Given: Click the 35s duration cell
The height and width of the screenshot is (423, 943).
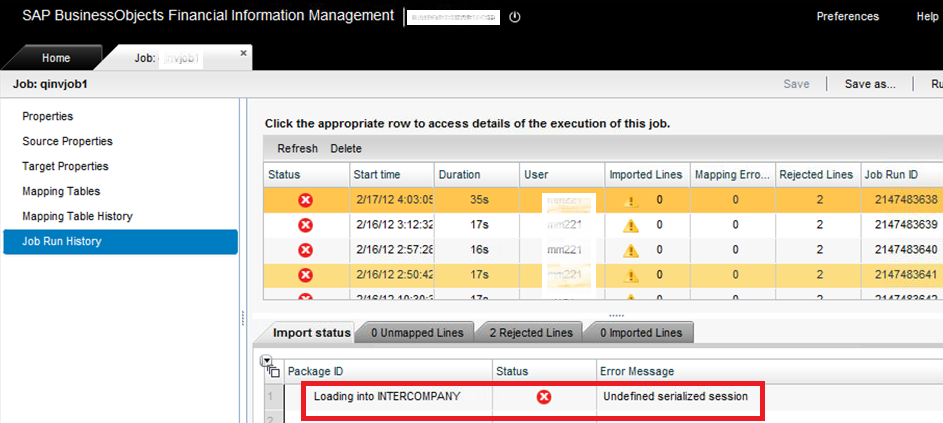Looking at the screenshot, I should coord(479,200).
